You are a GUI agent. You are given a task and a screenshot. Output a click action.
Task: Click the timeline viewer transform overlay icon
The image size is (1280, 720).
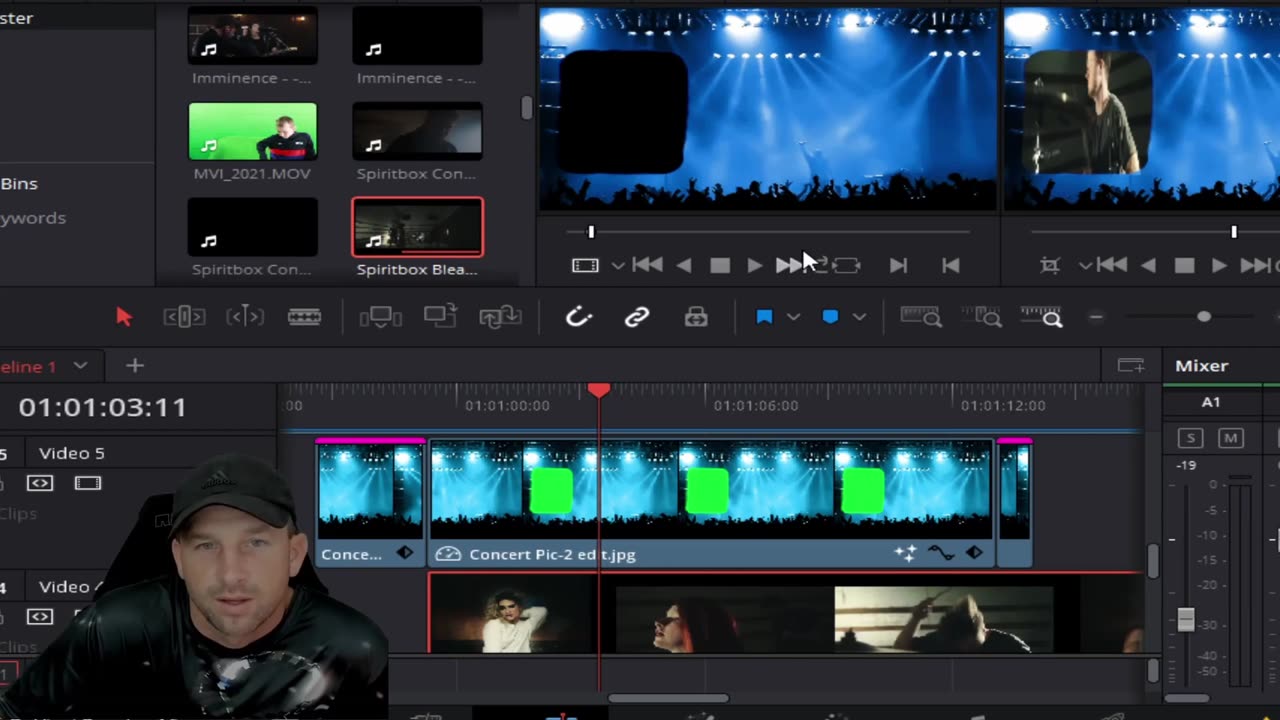point(1050,265)
